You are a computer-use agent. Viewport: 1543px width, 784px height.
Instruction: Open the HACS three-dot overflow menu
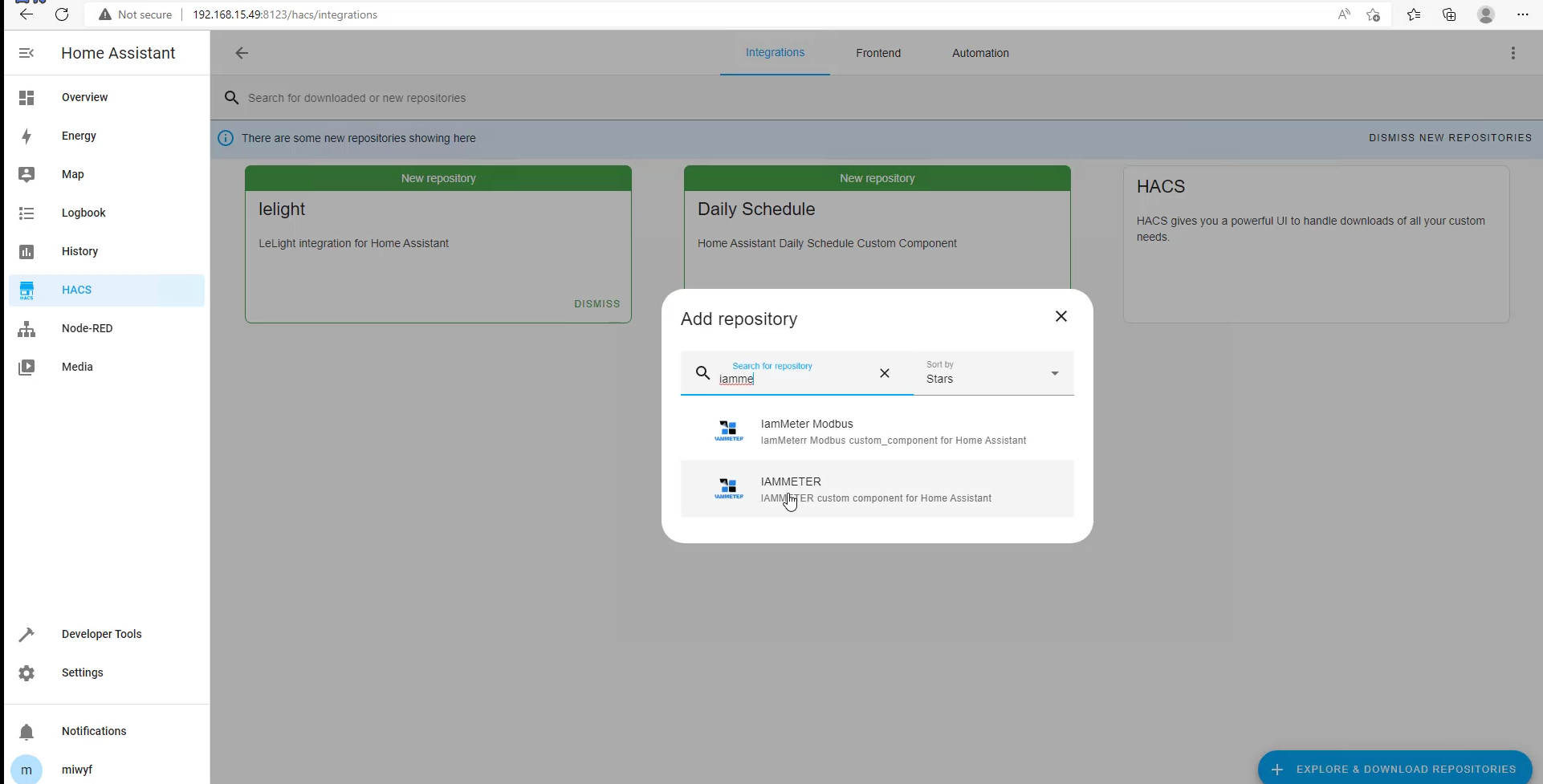(x=1512, y=53)
